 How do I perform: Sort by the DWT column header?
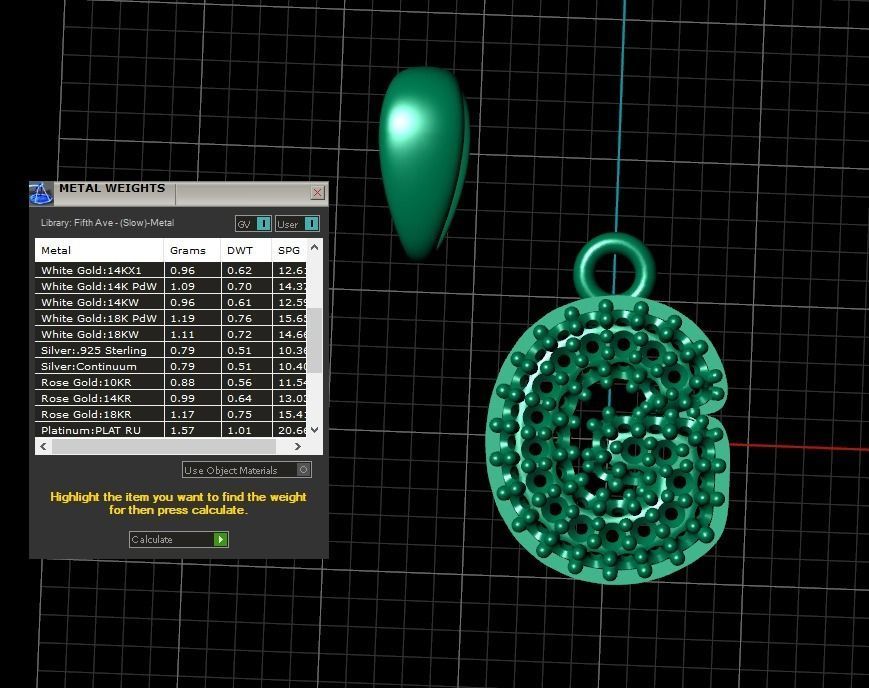(246, 250)
